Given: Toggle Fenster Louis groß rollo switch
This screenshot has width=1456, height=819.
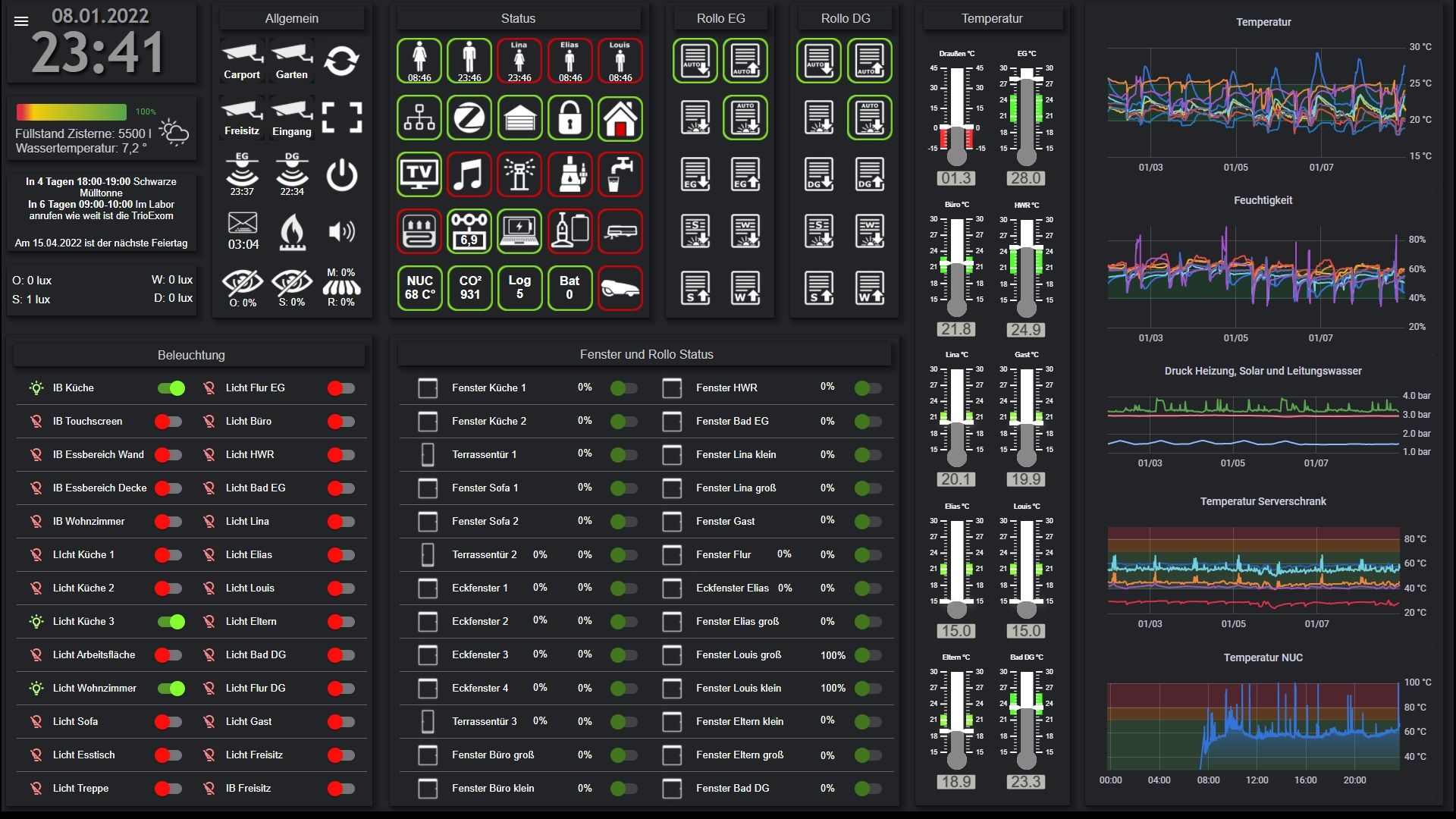Looking at the screenshot, I should [x=868, y=655].
